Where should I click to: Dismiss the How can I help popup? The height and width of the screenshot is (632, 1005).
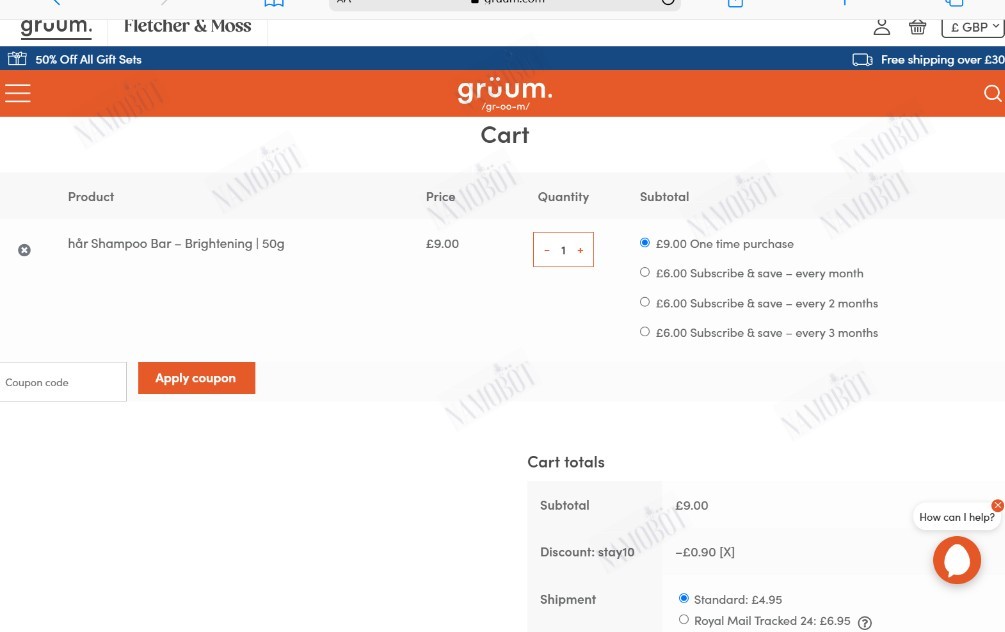(x=997, y=505)
